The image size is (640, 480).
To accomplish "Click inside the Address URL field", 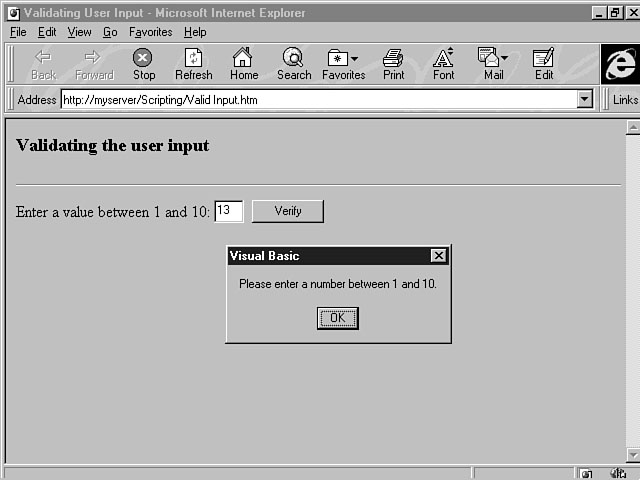I will pyautogui.click(x=318, y=100).
